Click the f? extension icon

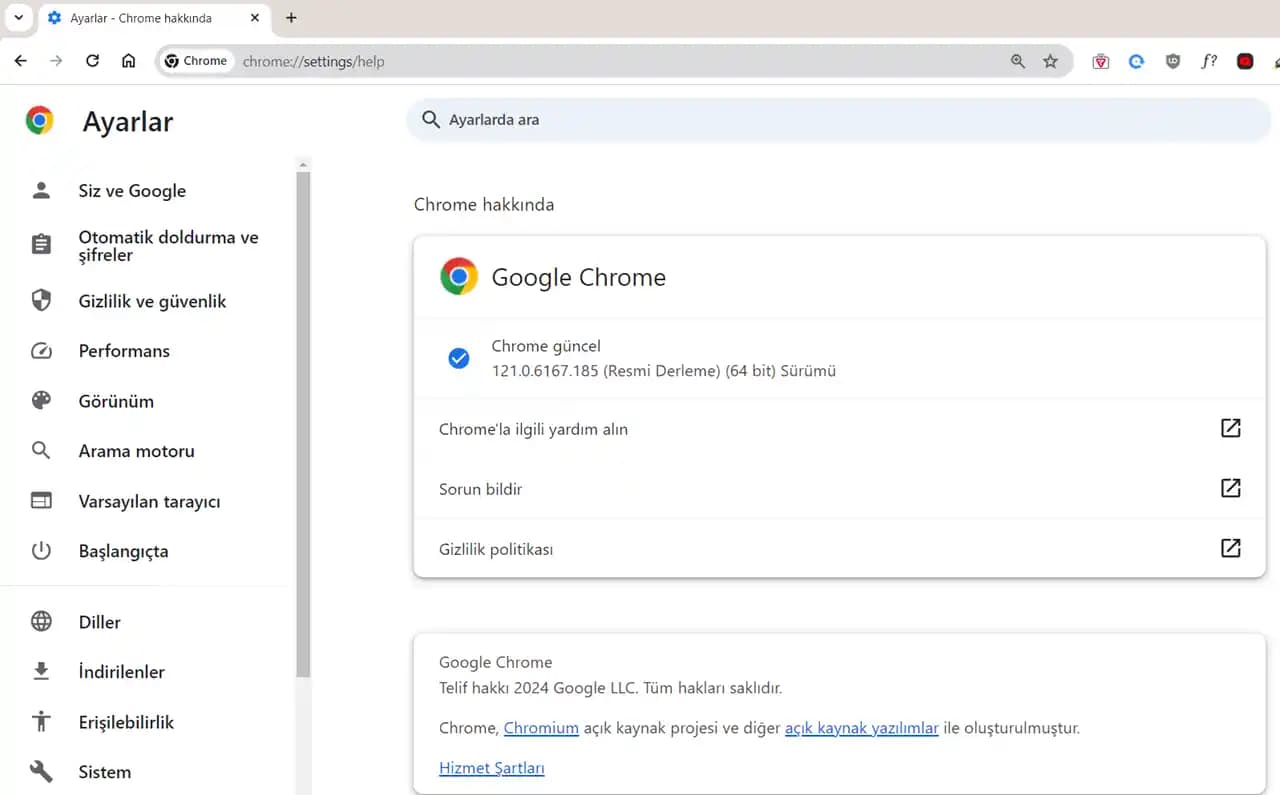coord(1209,61)
